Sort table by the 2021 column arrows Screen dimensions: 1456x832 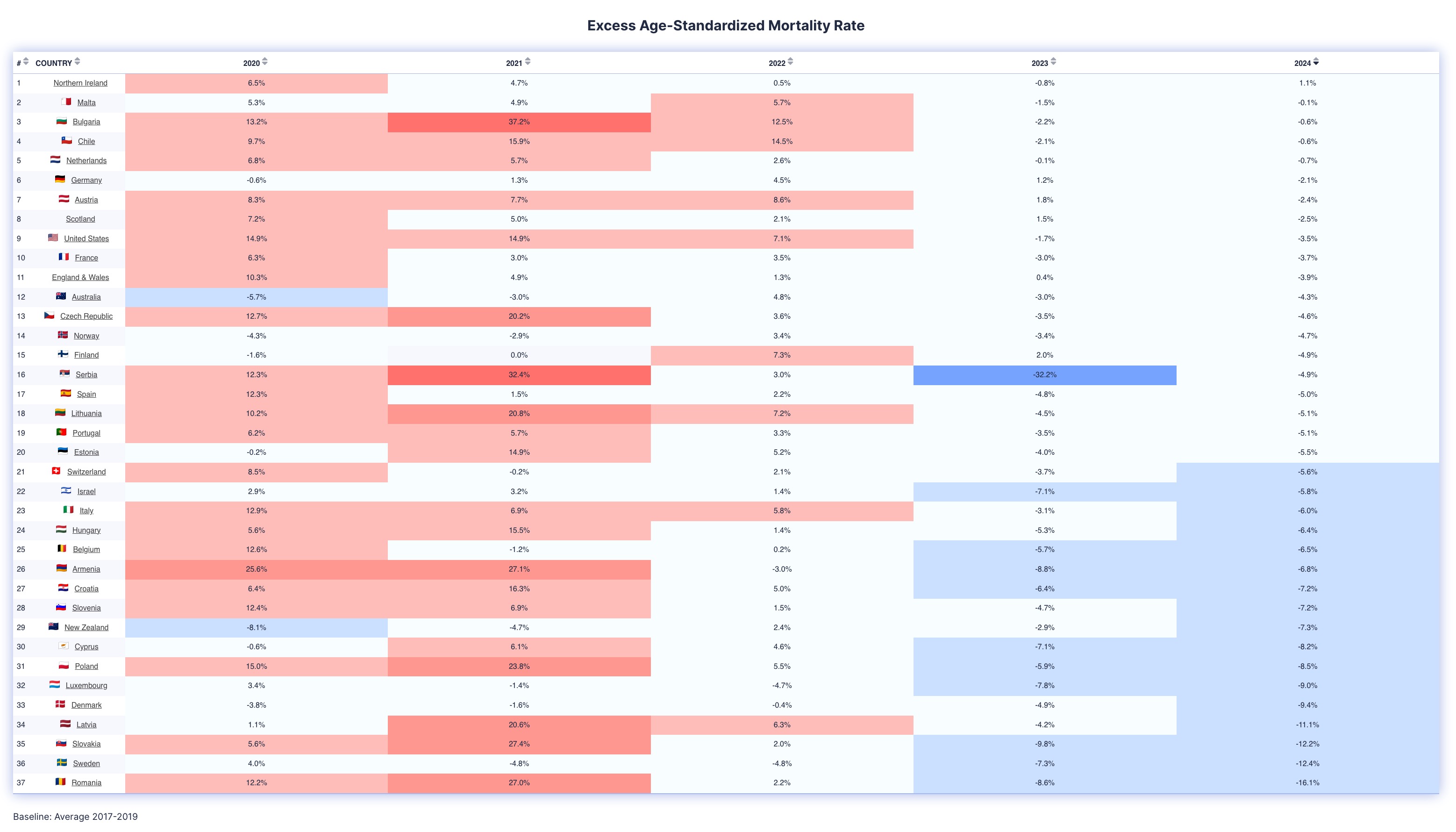tap(527, 62)
